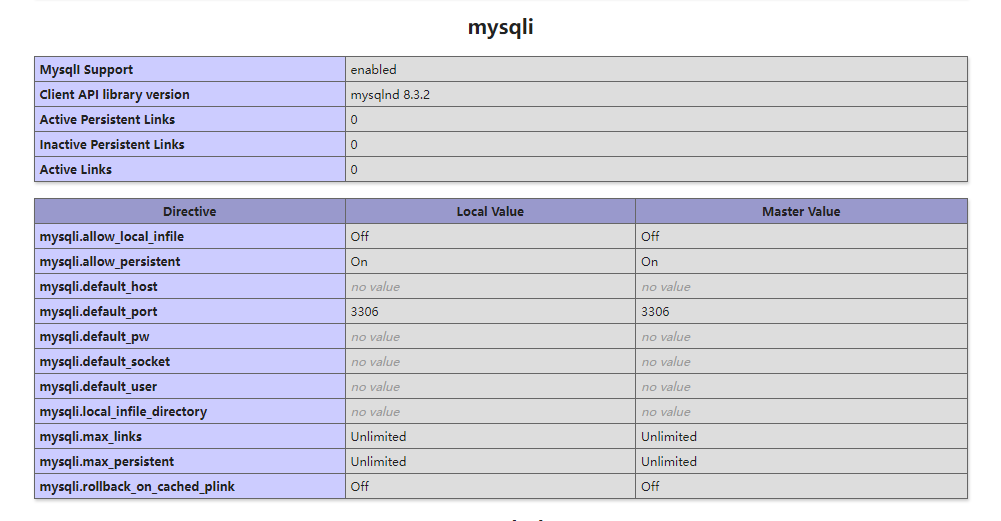Select the mysqli.default_port directive
The width and height of the screenshot is (1001, 521).
[x=98, y=312]
